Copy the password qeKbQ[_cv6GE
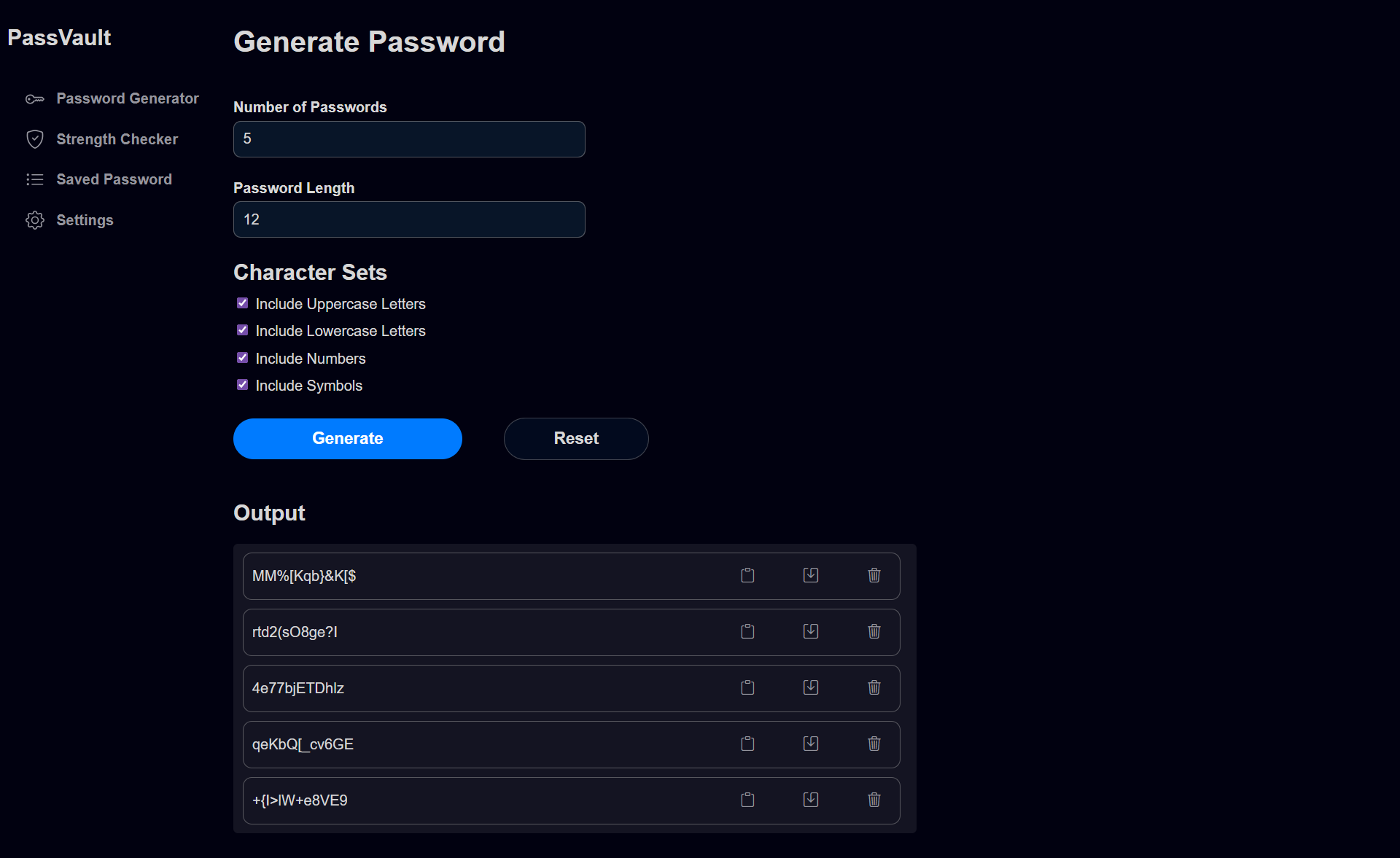Image resolution: width=1400 pixels, height=858 pixels. tap(747, 744)
